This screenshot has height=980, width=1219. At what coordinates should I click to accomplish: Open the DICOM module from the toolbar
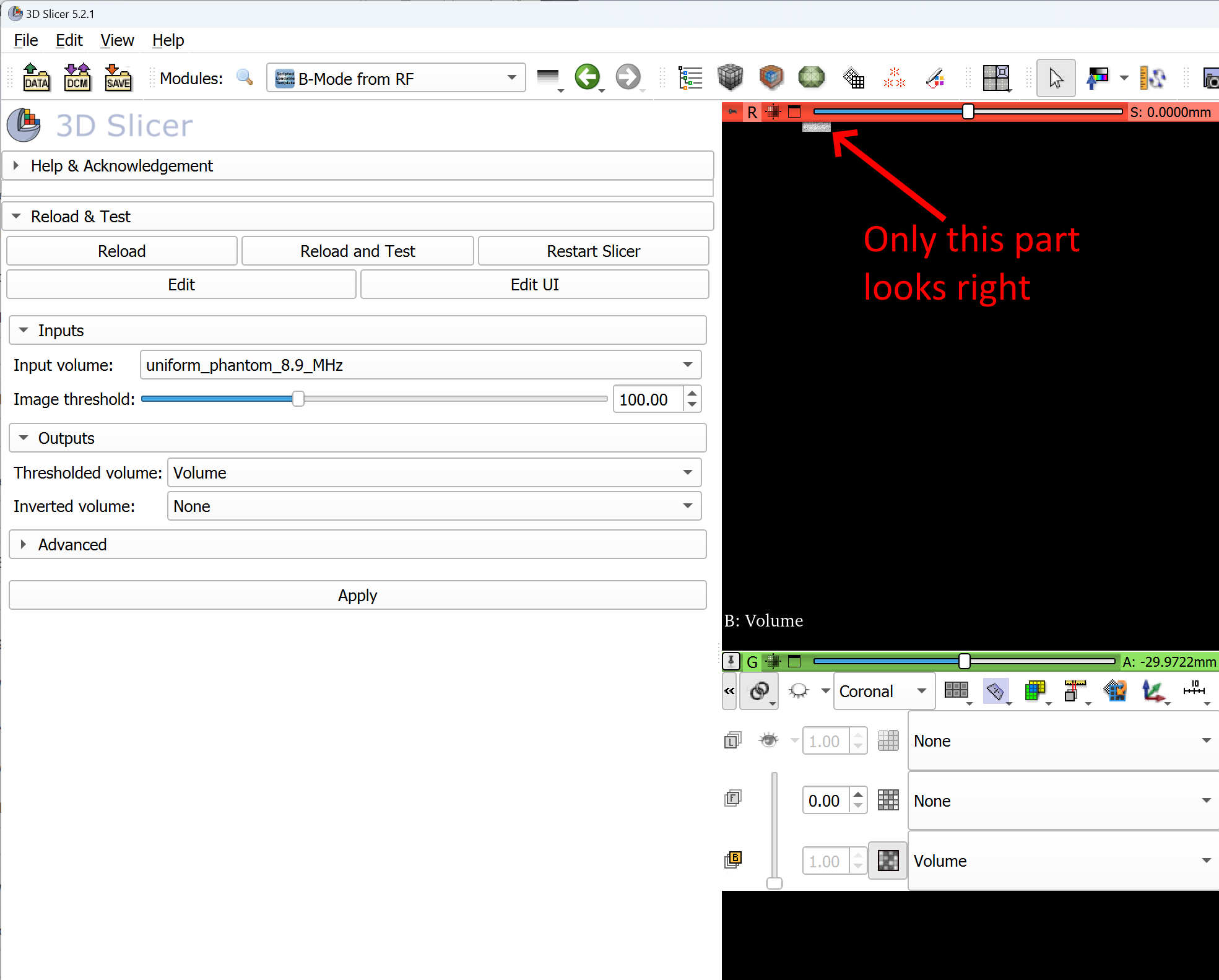pos(77,77)
